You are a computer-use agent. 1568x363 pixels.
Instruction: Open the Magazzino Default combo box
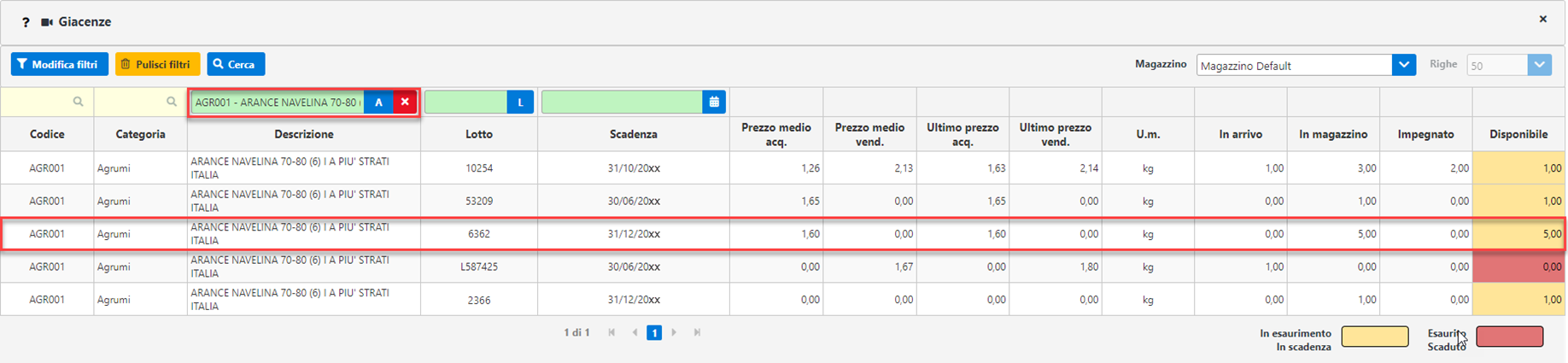[x=1295, y=65]
